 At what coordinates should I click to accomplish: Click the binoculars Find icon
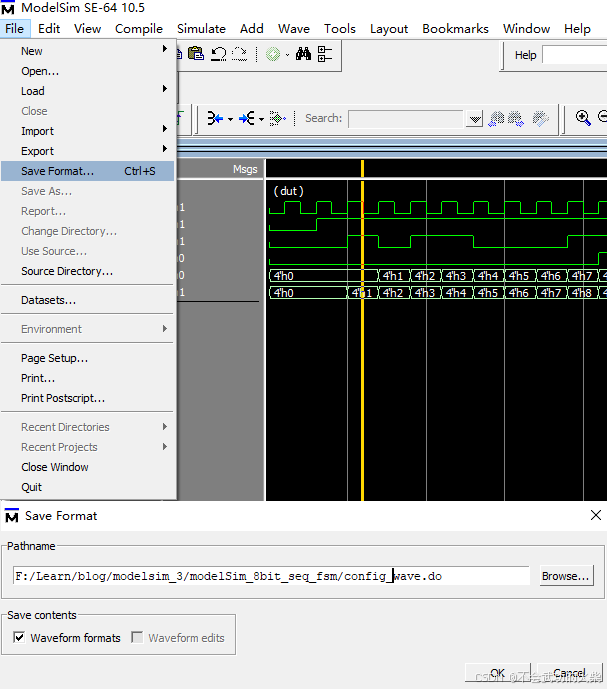303,54
